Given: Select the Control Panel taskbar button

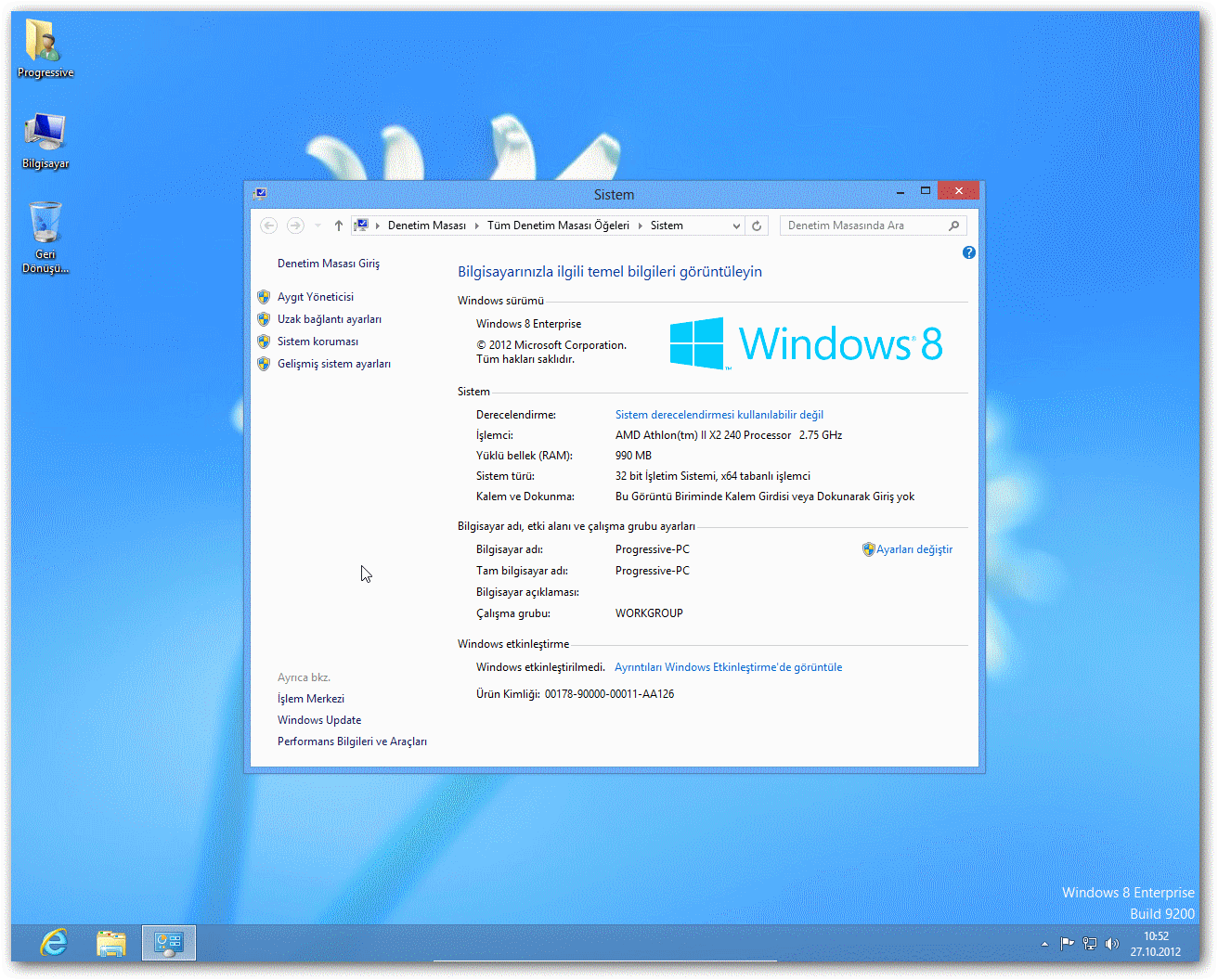Looking at the screenshot, I should tap(169, 943).
